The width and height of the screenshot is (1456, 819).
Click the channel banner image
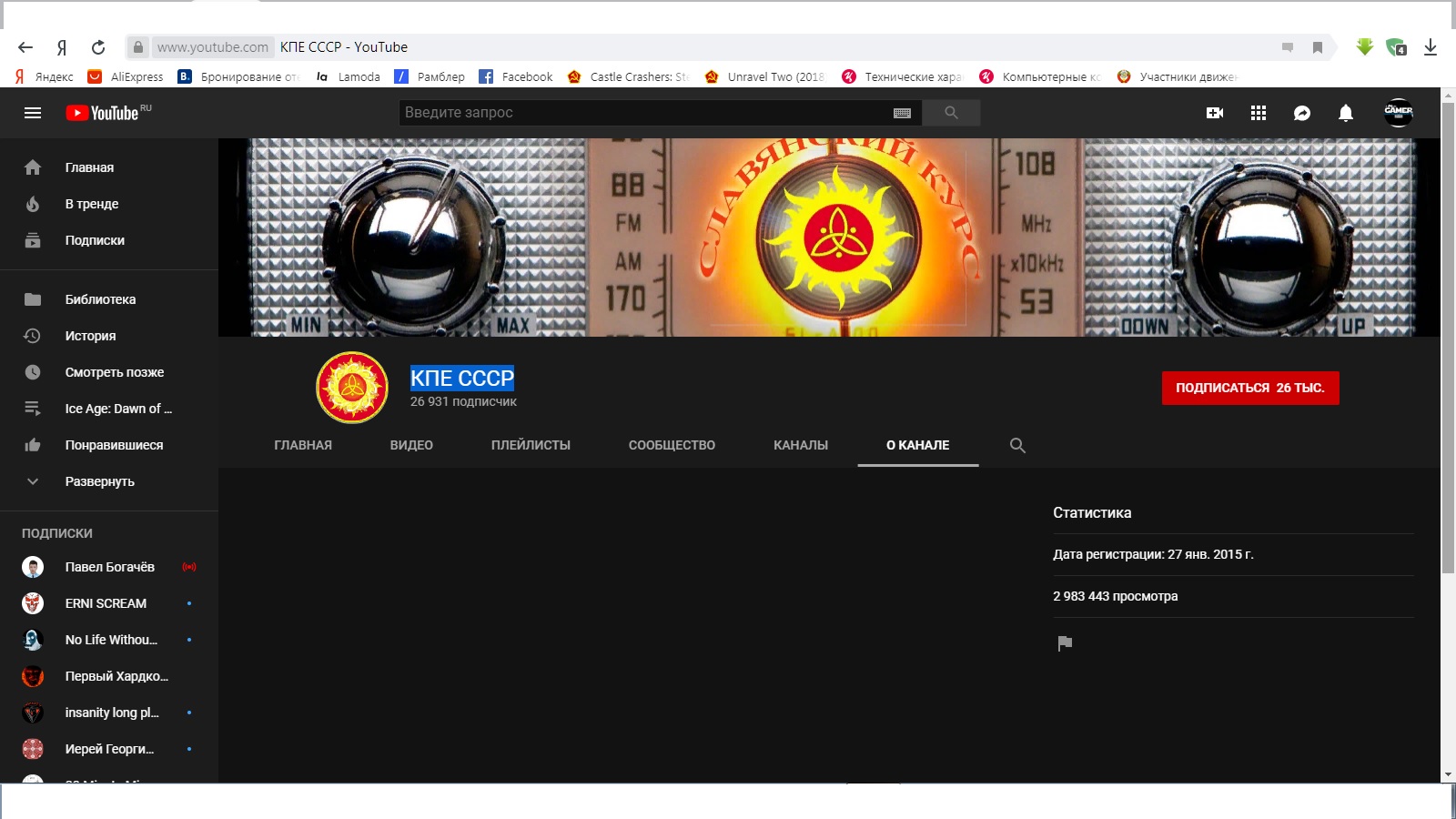coord(829,238)
